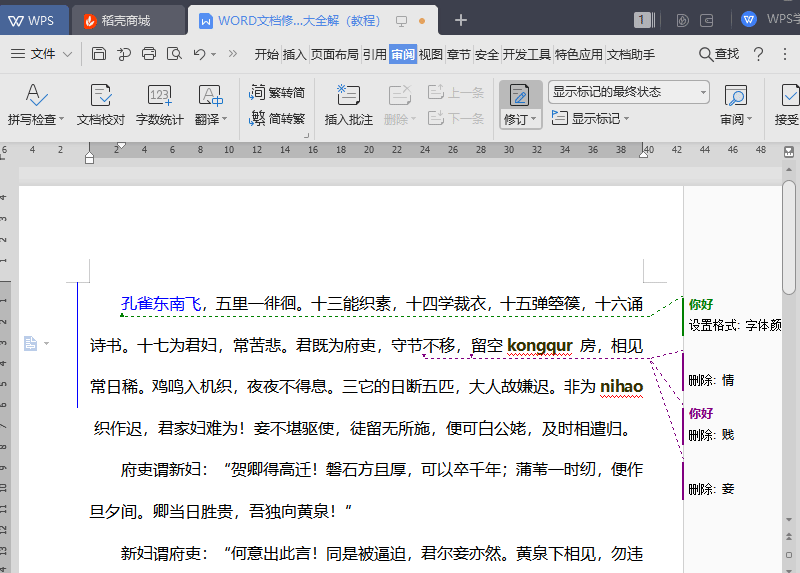Click the 审阅 pane icon
The image size is (800, 573).
click(x=736, y=95)
